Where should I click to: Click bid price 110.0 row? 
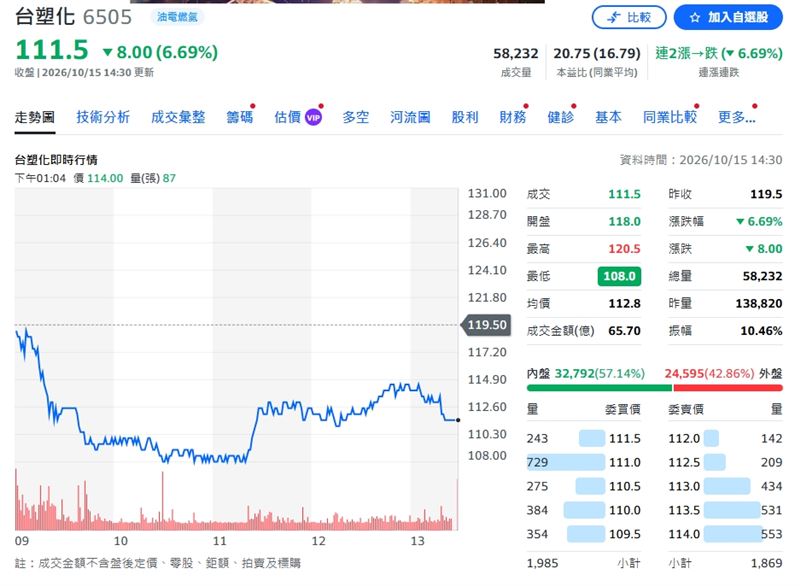point(584,510)
